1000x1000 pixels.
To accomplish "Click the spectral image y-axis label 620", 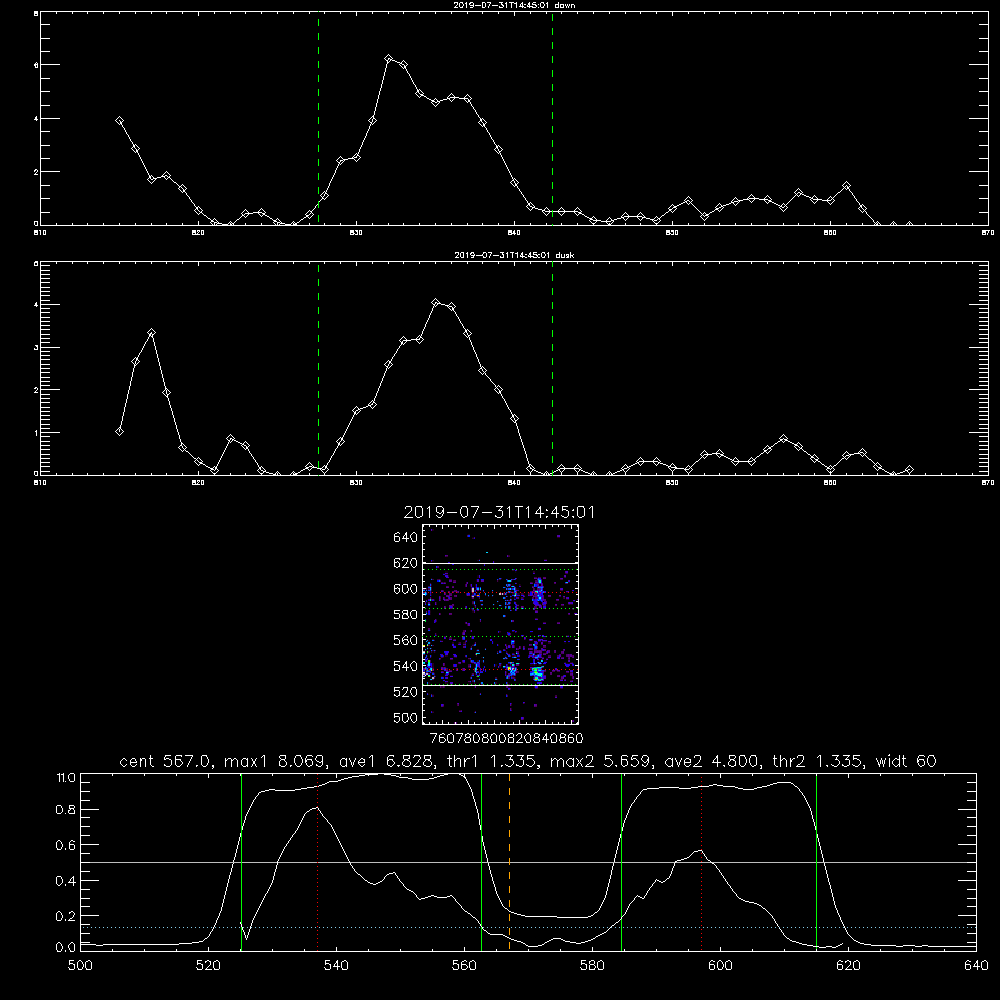I will coord(406,563).
